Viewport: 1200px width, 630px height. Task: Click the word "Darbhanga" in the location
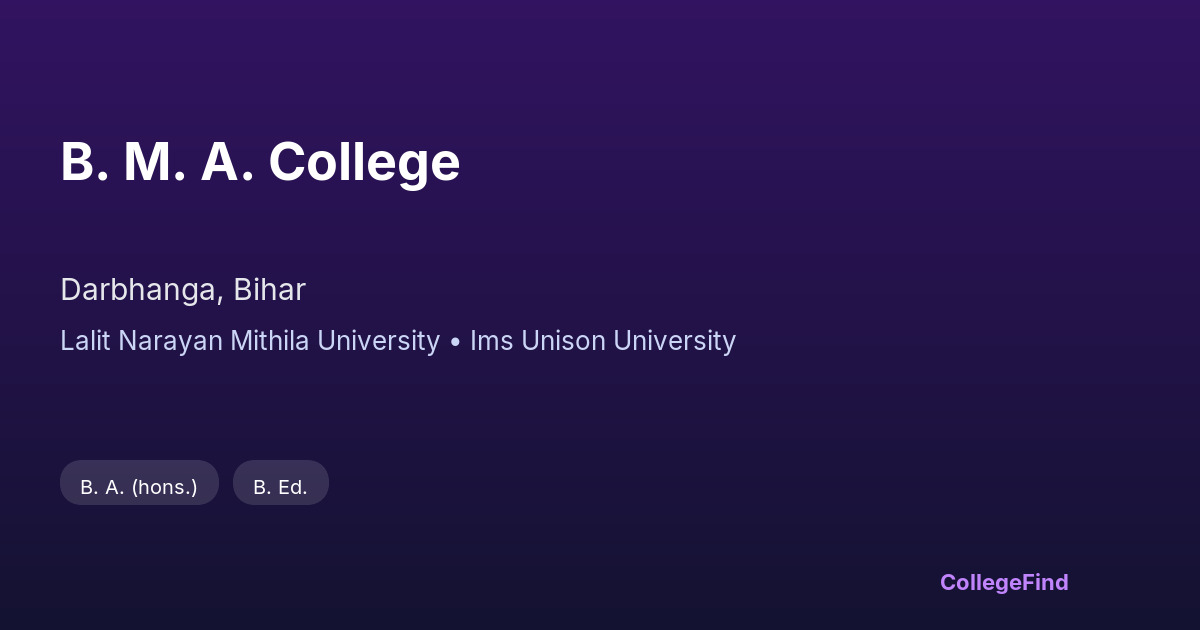coord(141,290)
